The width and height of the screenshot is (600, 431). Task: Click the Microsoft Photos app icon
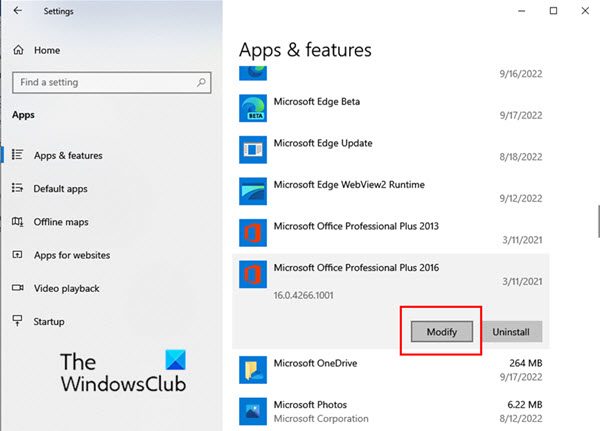253,410
